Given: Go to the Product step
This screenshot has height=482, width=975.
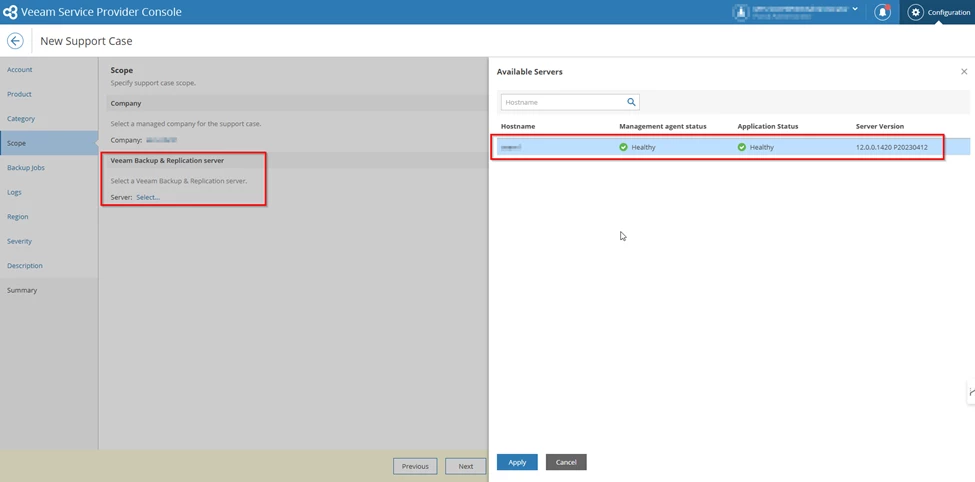Looking at the screenshot, I should click(19, 94).
